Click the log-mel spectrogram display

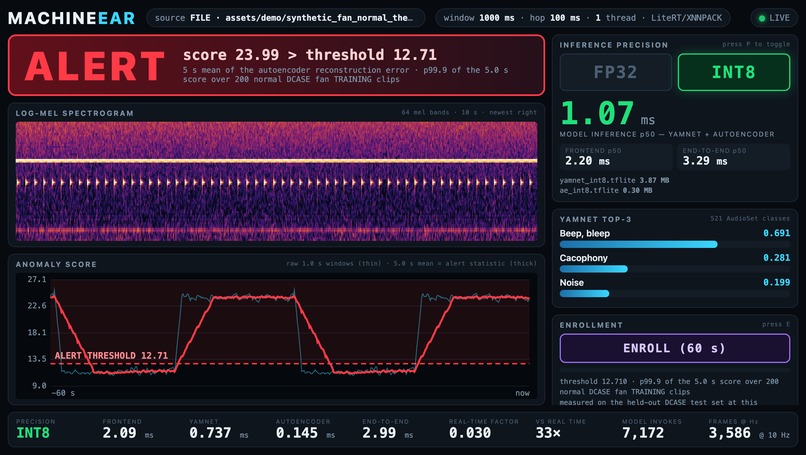pyautogui.click(x=277, y=181)
